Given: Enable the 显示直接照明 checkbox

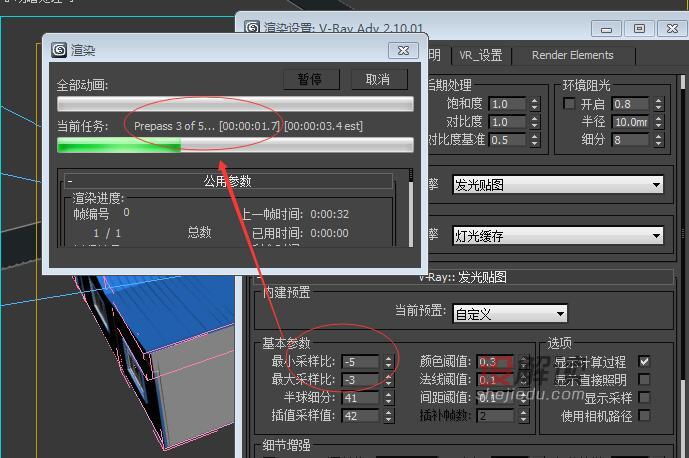Looking at the screenshot, I should 644,380.
